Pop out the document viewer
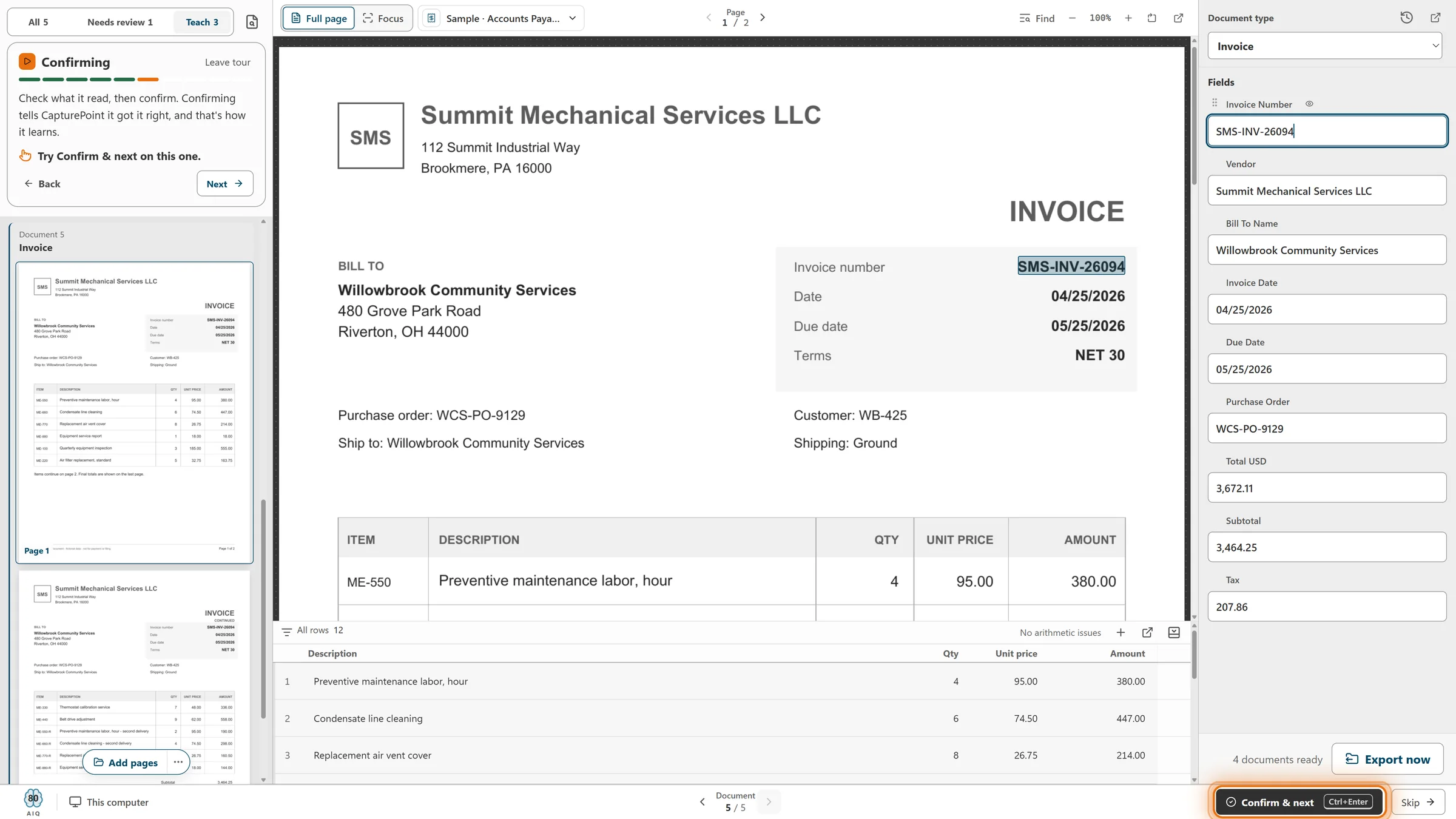The height and width of the screenshot is (819, 1456). [x=1178, y=18]
